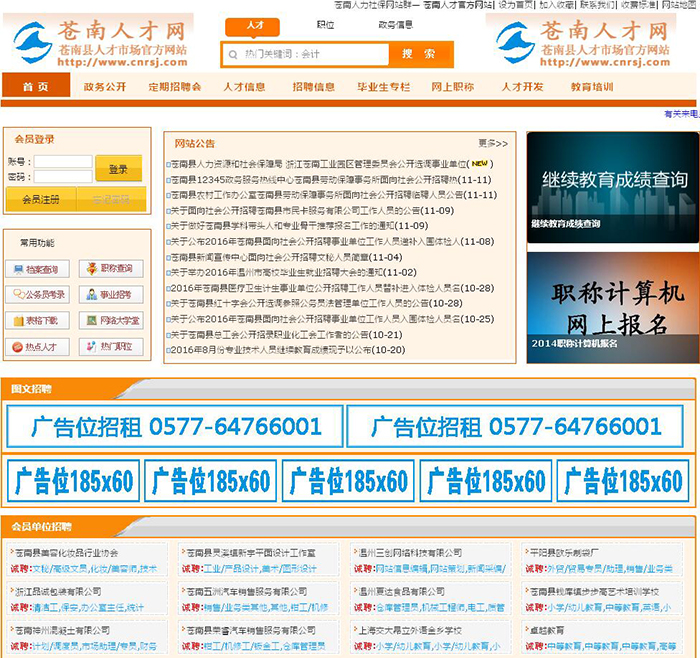Click 网站地图 in top links
This screenshot has height=658, width=700.
(679, 4)
